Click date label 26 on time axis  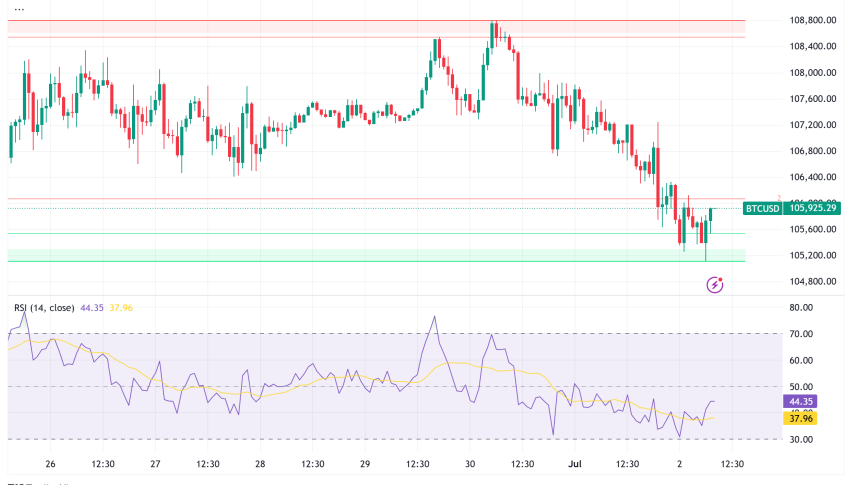[x=51, y=464]
